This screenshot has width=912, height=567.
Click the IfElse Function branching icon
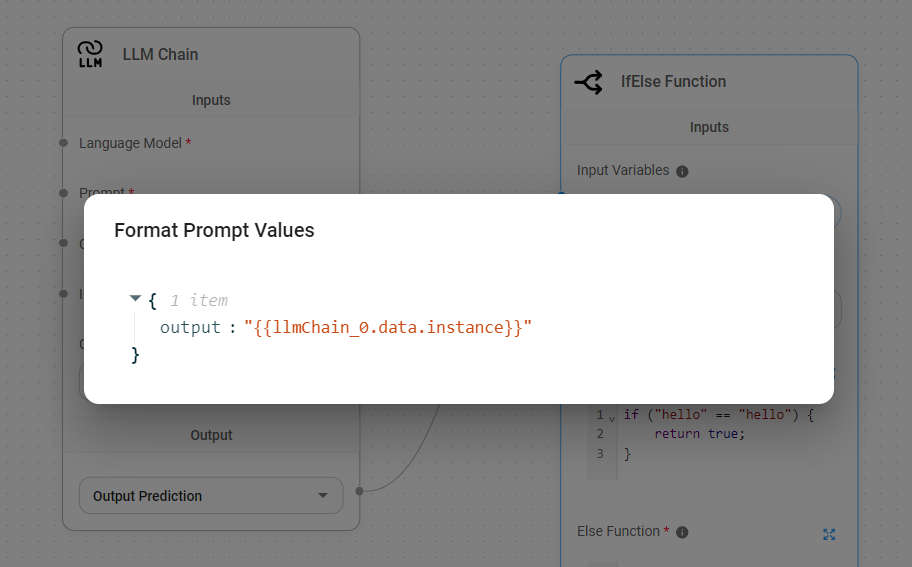[588, 82]
